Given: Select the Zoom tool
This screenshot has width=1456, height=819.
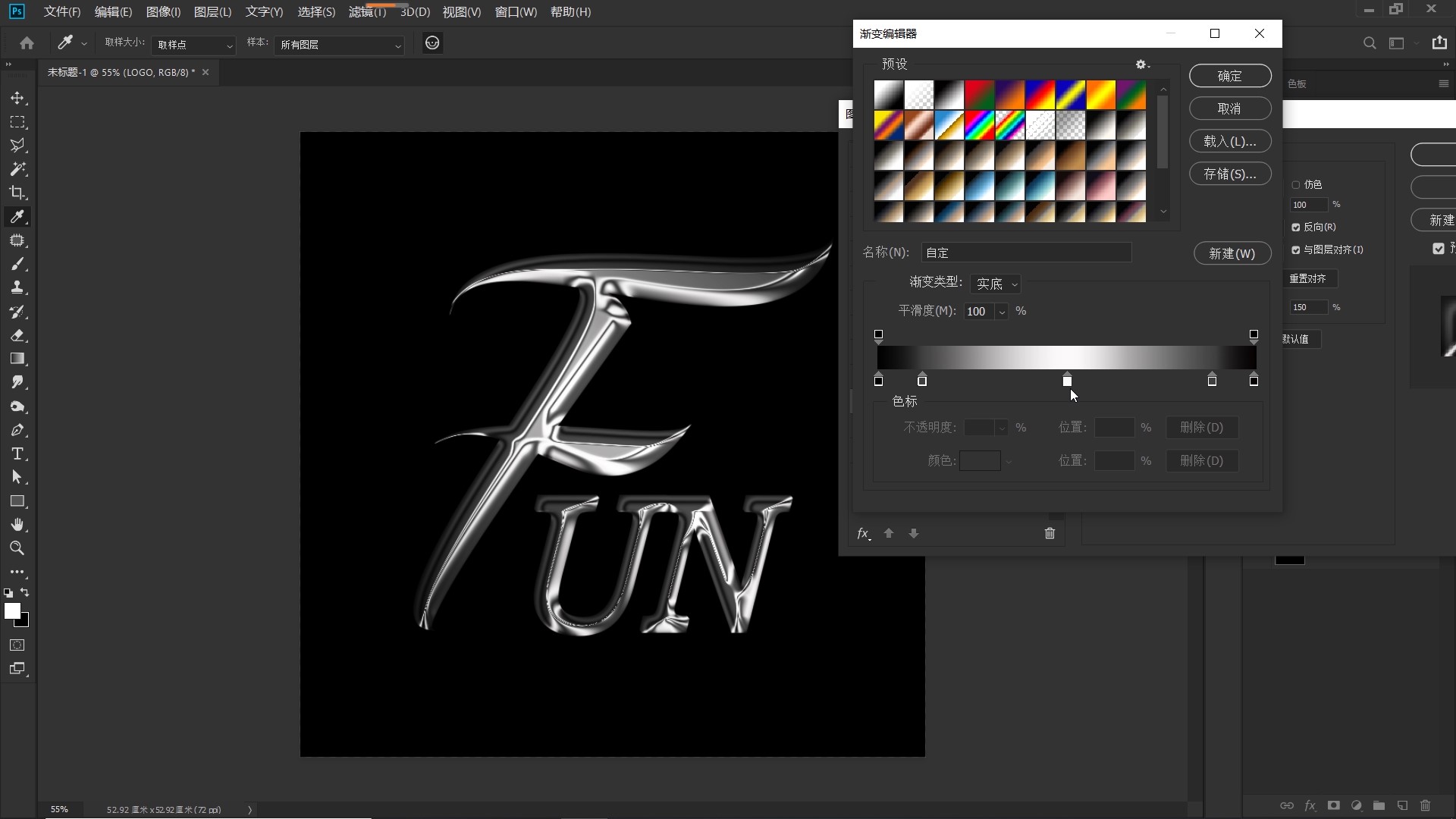Looking at the screenshot, I should click(x=17, y=548).
